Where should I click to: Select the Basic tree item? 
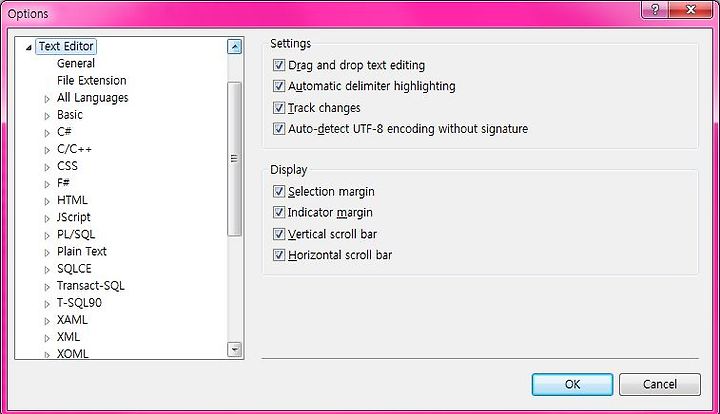click(70, 115)
